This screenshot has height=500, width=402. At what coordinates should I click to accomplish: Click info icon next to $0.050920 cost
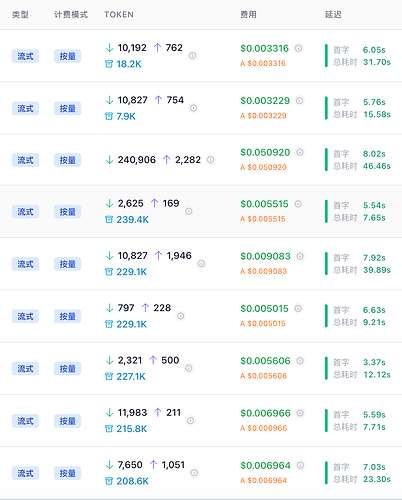[300, 152]
